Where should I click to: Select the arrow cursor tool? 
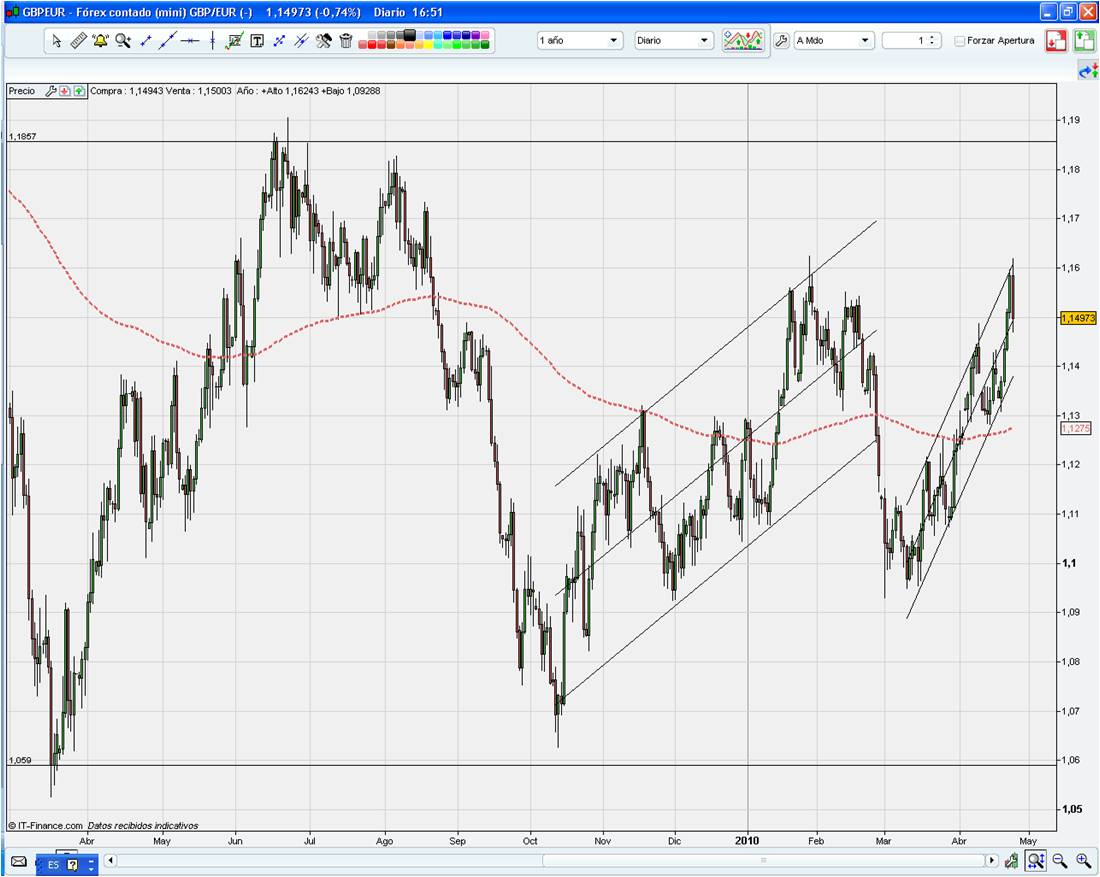[x=56, y=41]
